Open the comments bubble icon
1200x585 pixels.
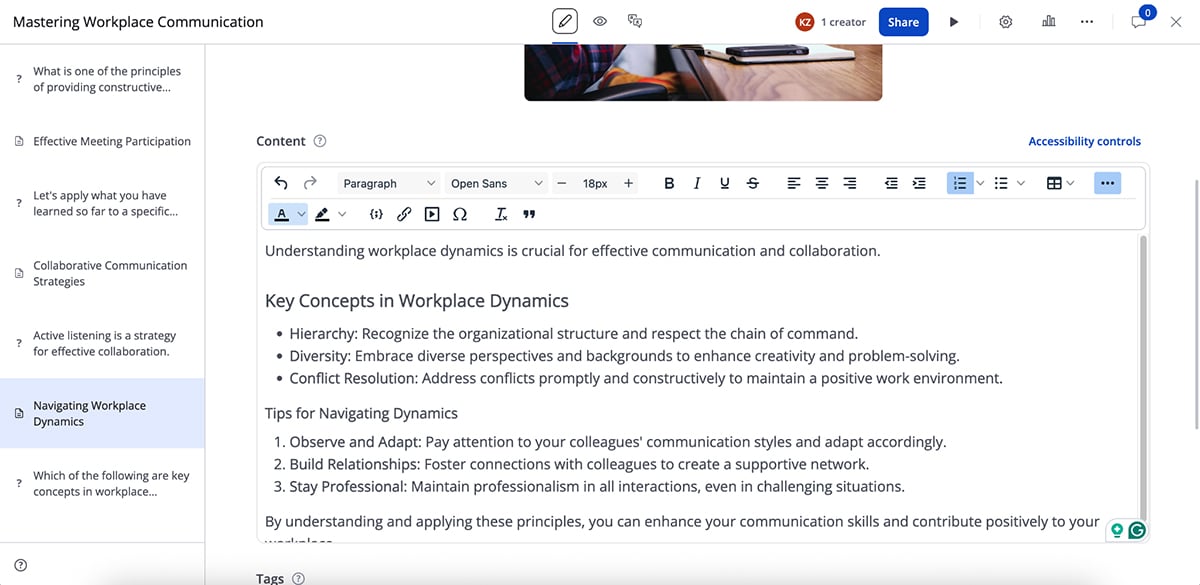[x=1138, y=21]
